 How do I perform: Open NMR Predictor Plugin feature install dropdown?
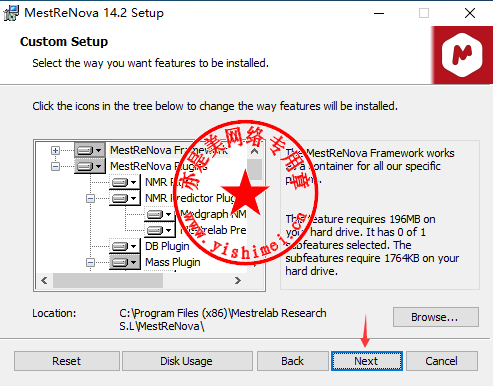coord(125,198)
